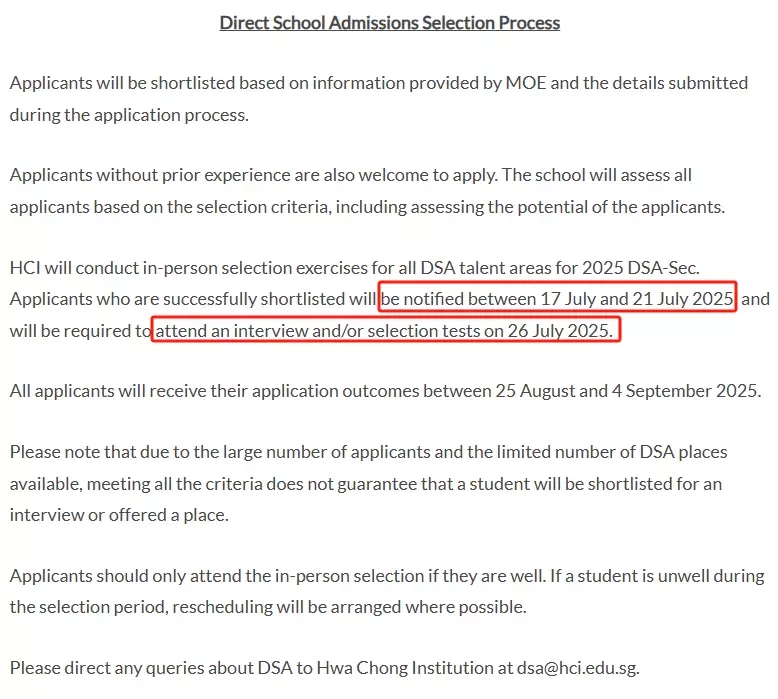Screen dimensions: 778x699
Task: Click the dsa@hci.edu.sg email address
Action: tap(577, 668)
